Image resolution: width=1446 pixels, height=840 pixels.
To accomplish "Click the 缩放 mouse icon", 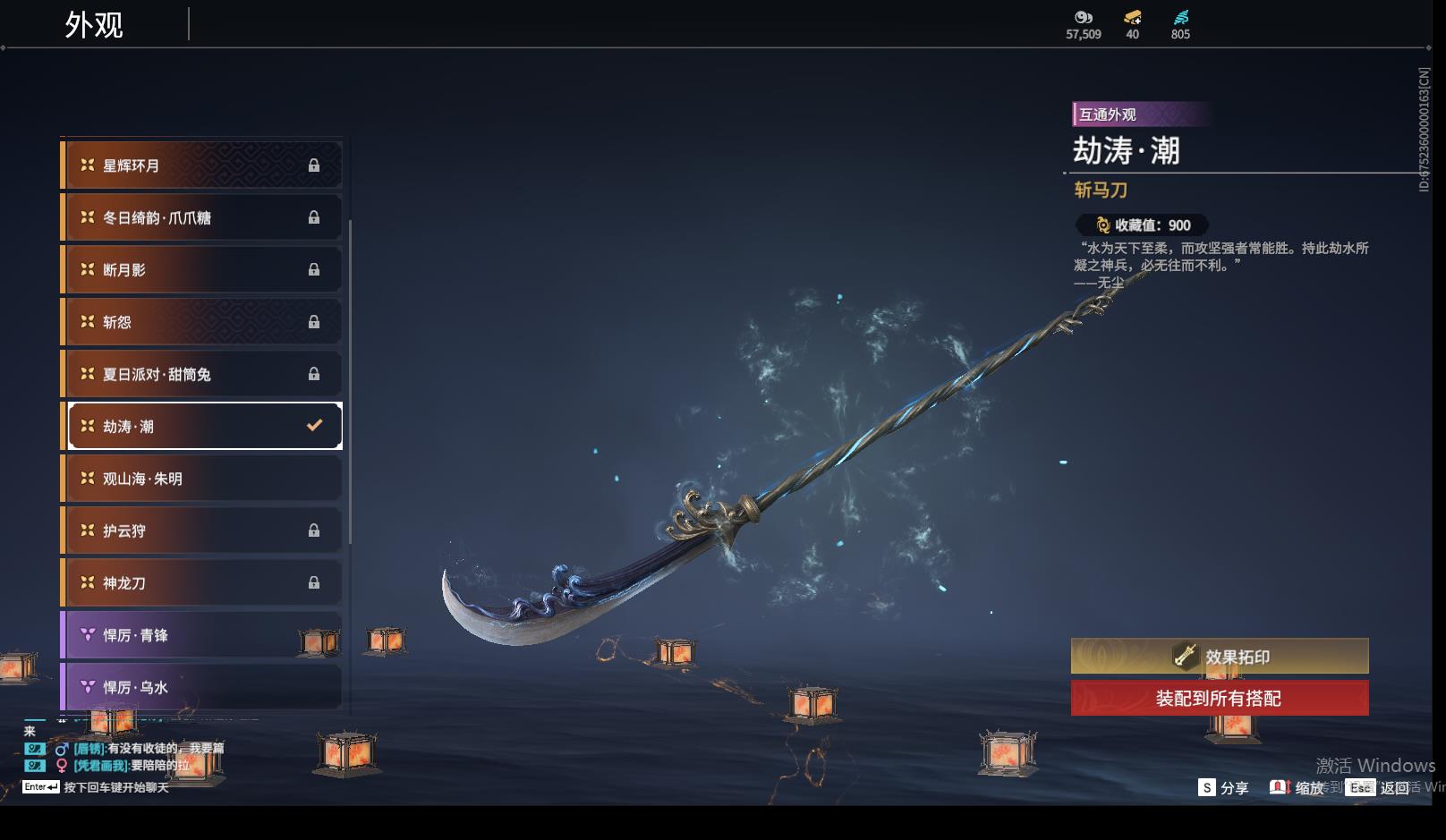I will pos(1280,787).
